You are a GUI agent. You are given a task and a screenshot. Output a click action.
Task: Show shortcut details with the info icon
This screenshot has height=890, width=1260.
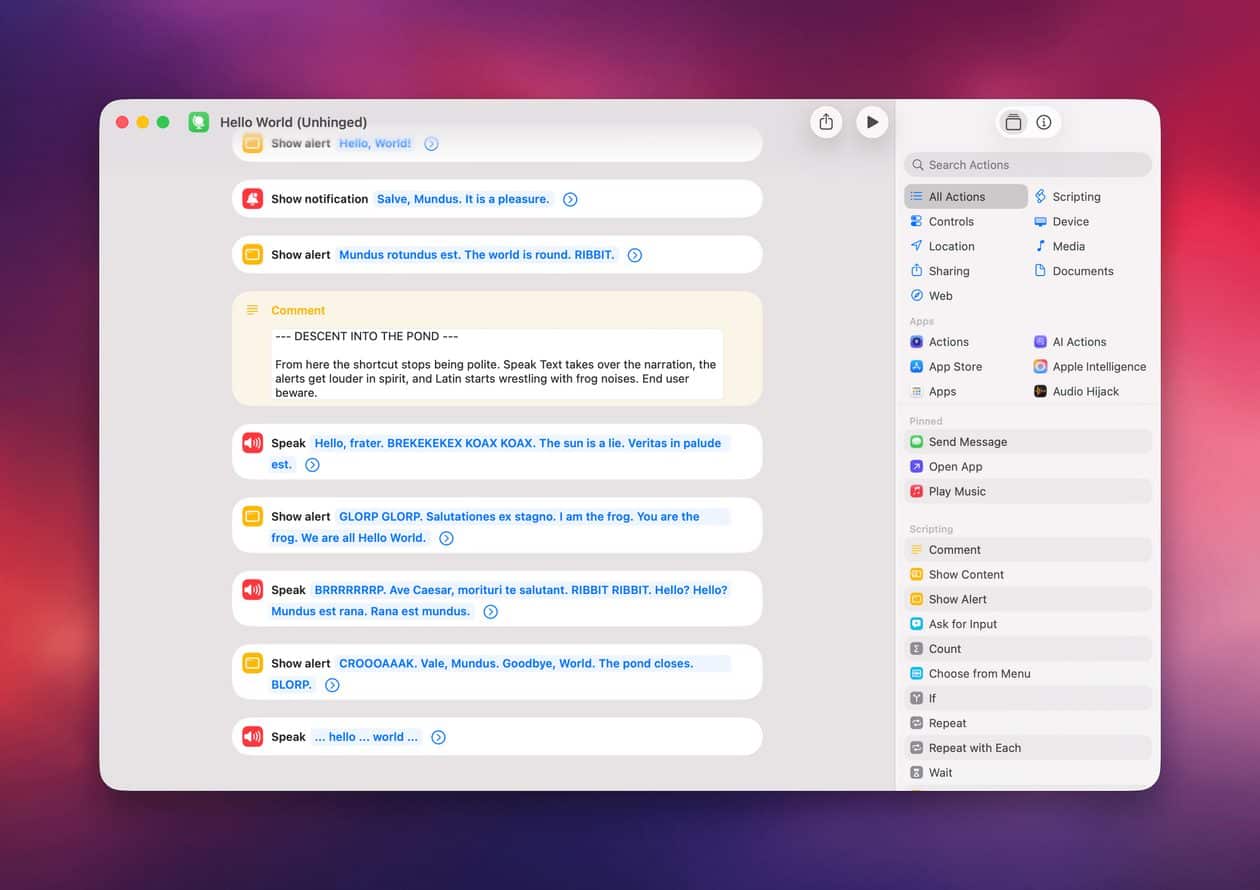click(1044, 122)
